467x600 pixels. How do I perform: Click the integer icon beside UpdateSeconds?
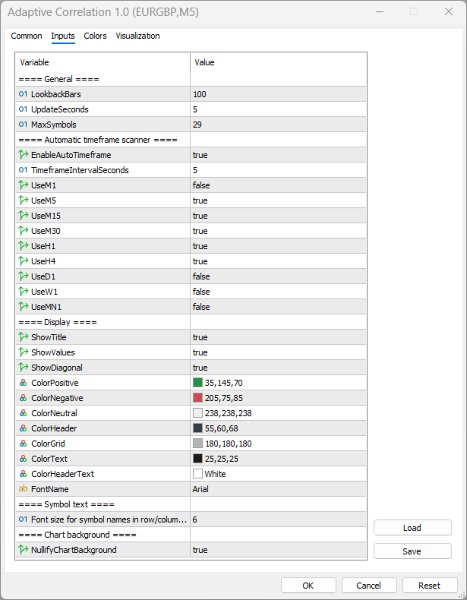click(x=23, y=109)
